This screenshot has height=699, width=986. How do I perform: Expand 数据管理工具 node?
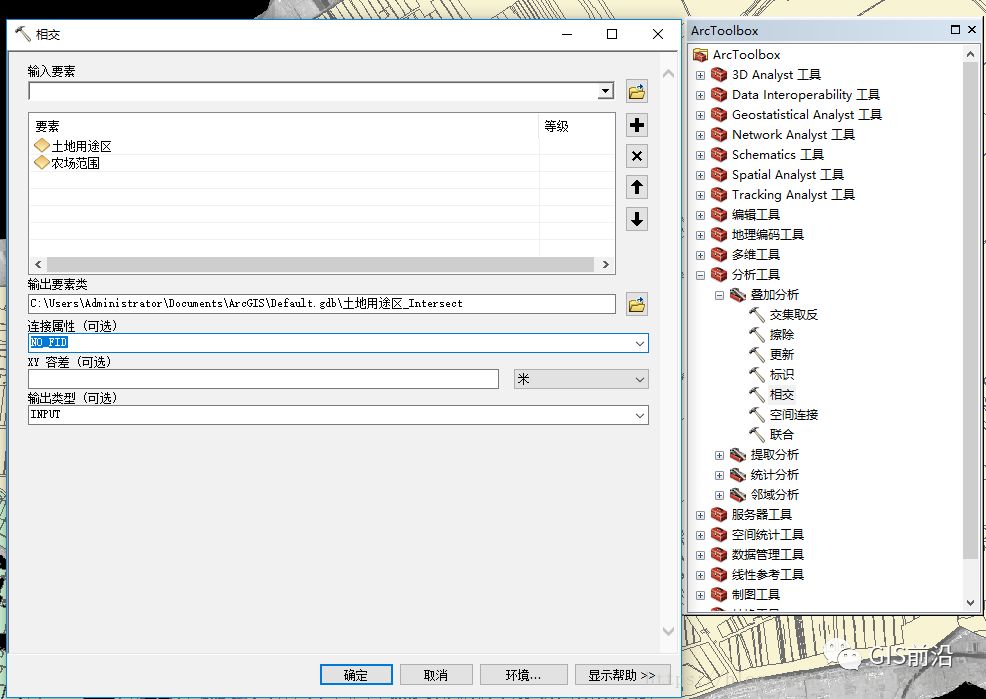700,555
